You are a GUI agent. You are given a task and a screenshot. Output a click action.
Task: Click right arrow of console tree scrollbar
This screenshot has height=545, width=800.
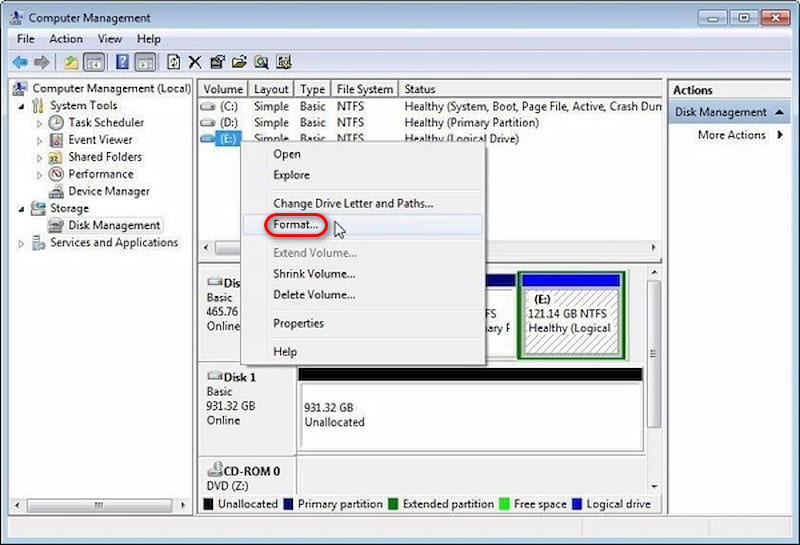(x=183, y=505)
